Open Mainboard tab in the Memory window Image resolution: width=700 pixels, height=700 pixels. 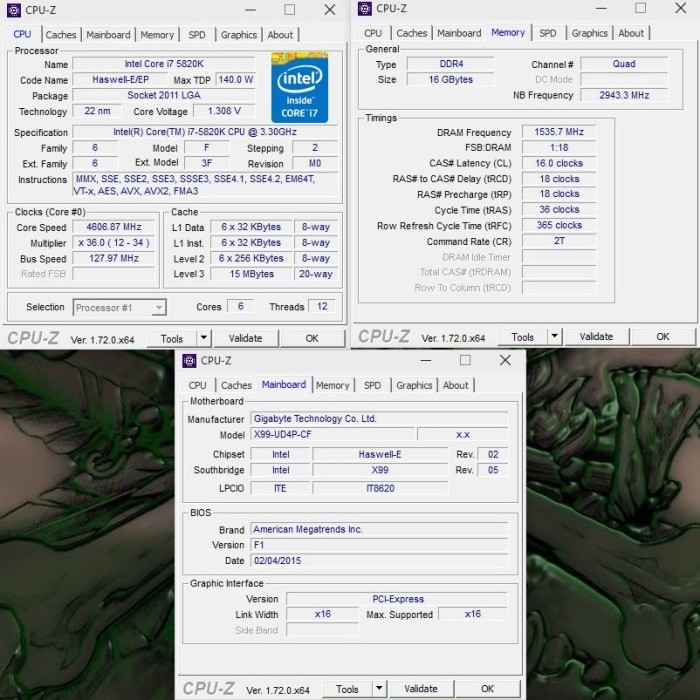[x=459, y=33]
